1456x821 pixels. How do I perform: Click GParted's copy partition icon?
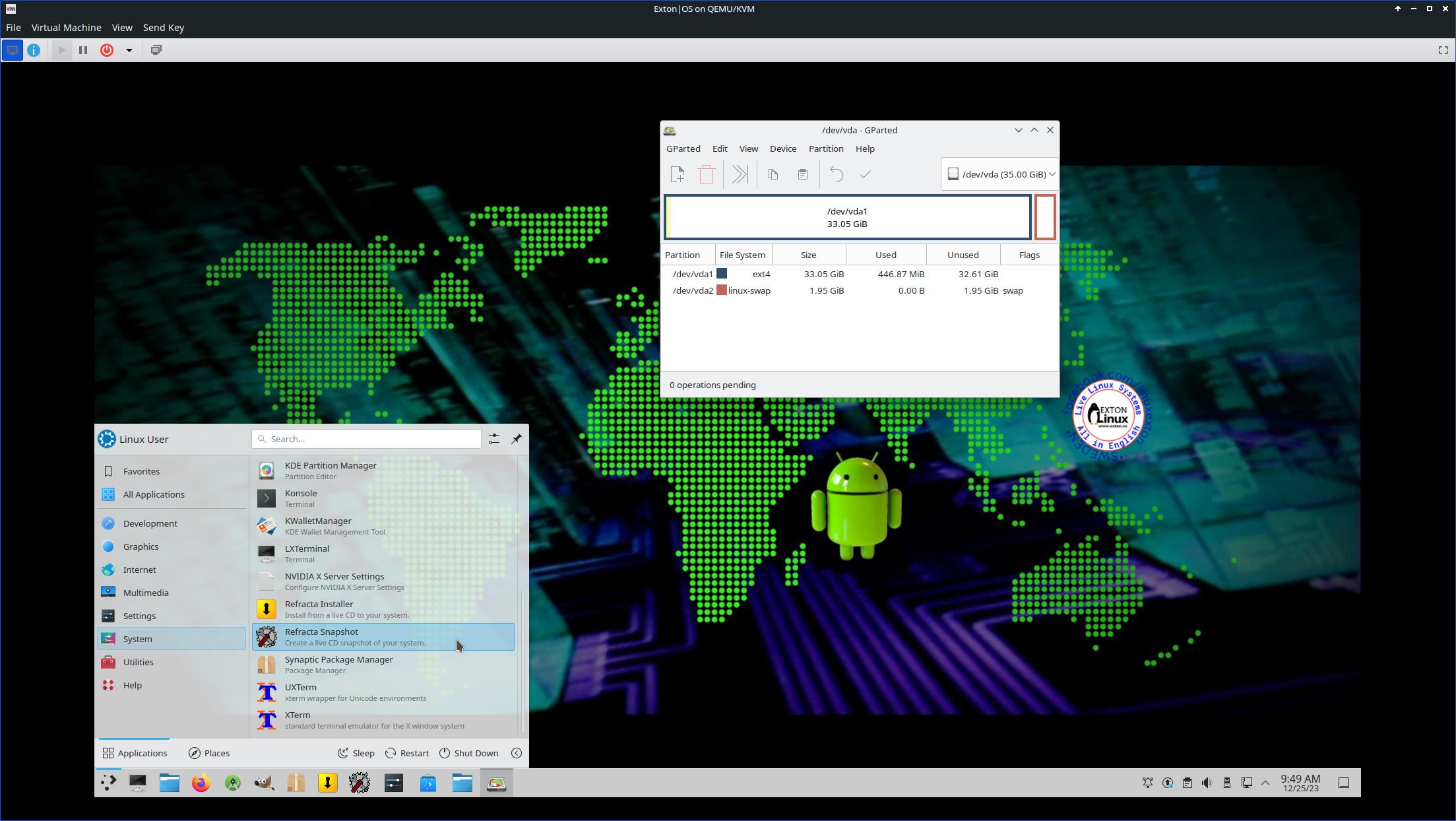point(773,174)
